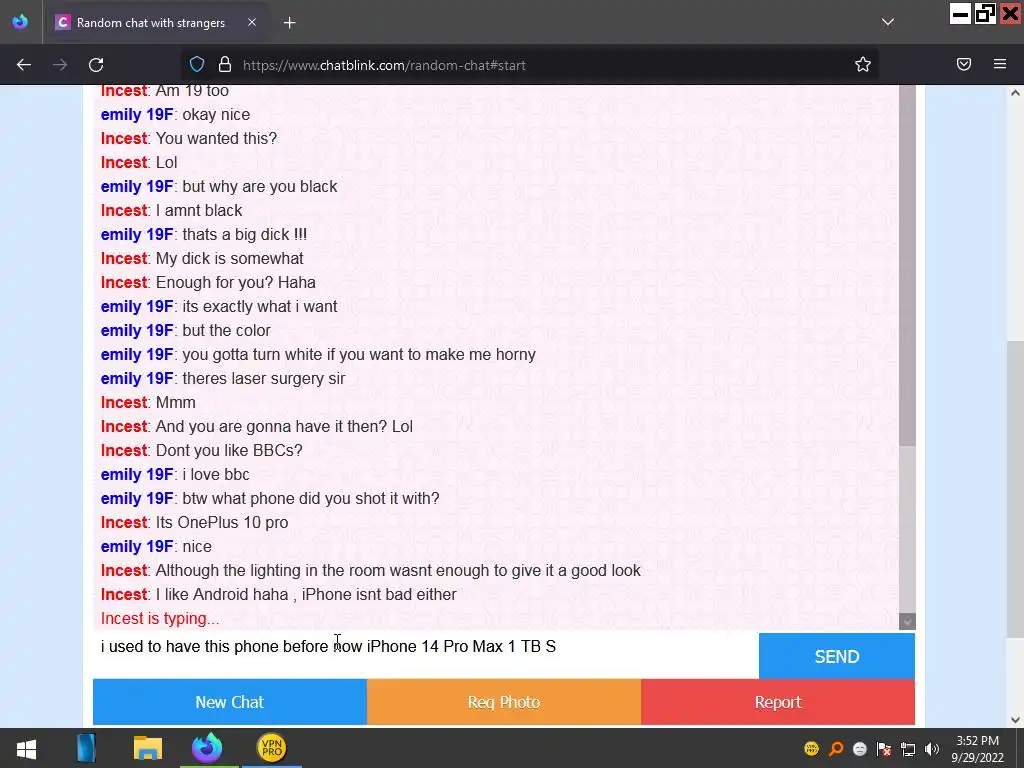The image size is (1024, 768).
Task: Expand the list all tabs chevron
Action: [888, 22]
